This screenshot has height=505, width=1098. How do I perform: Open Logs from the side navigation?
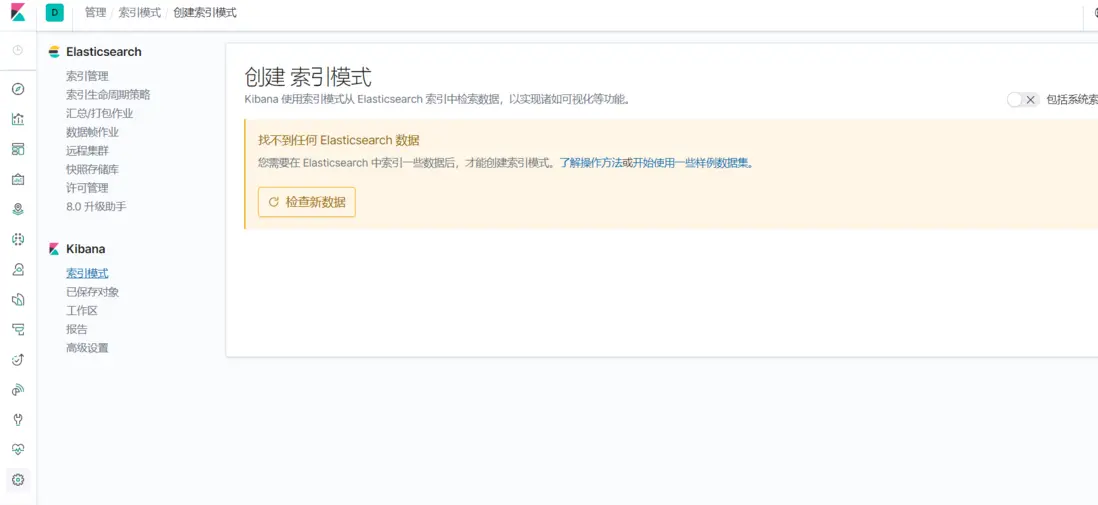pyautogui.click(x=18, y=299)
